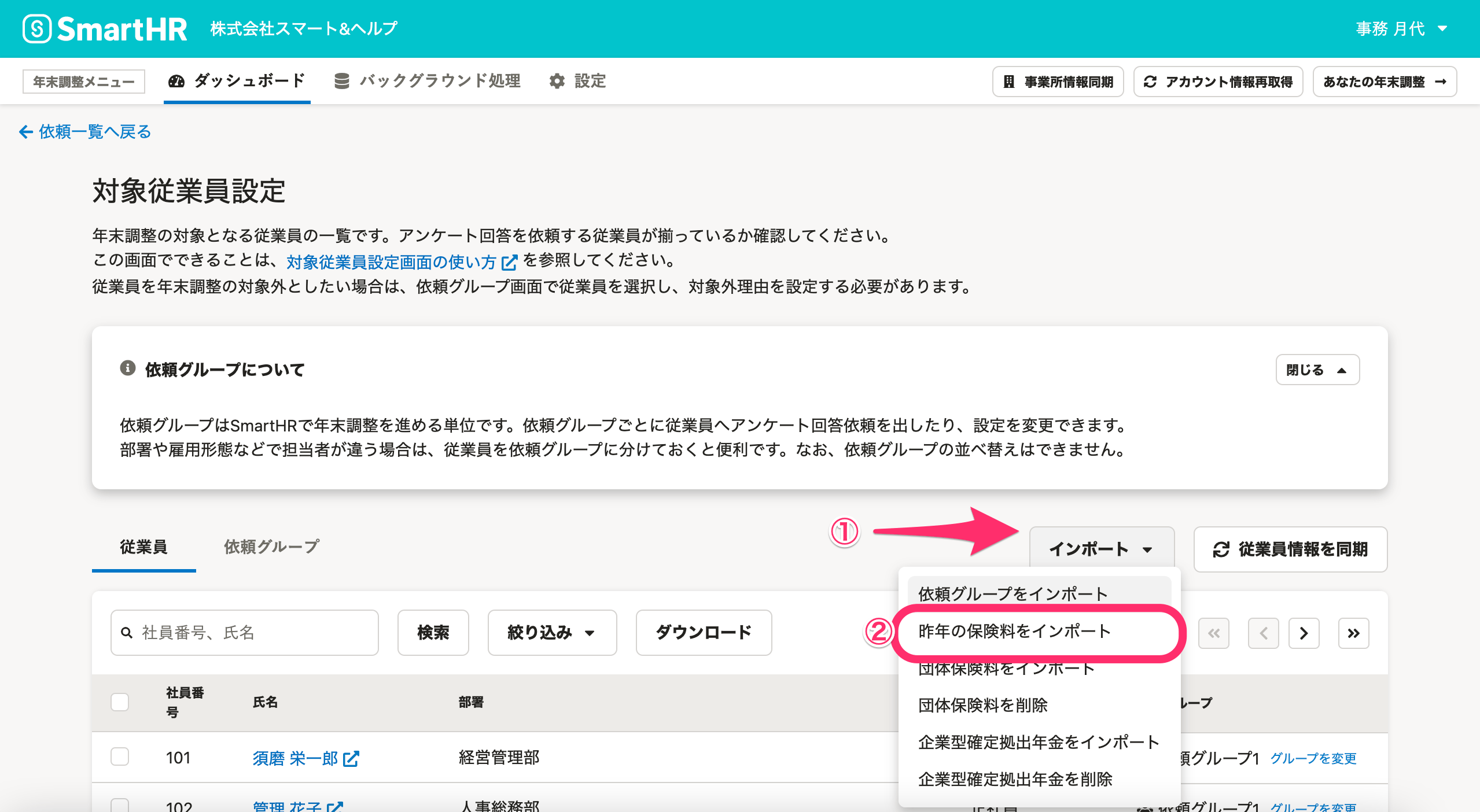This screenshot has height=812, width=1480.
Task: Open employee 管理 花子 link
Action: coord(298,806)
